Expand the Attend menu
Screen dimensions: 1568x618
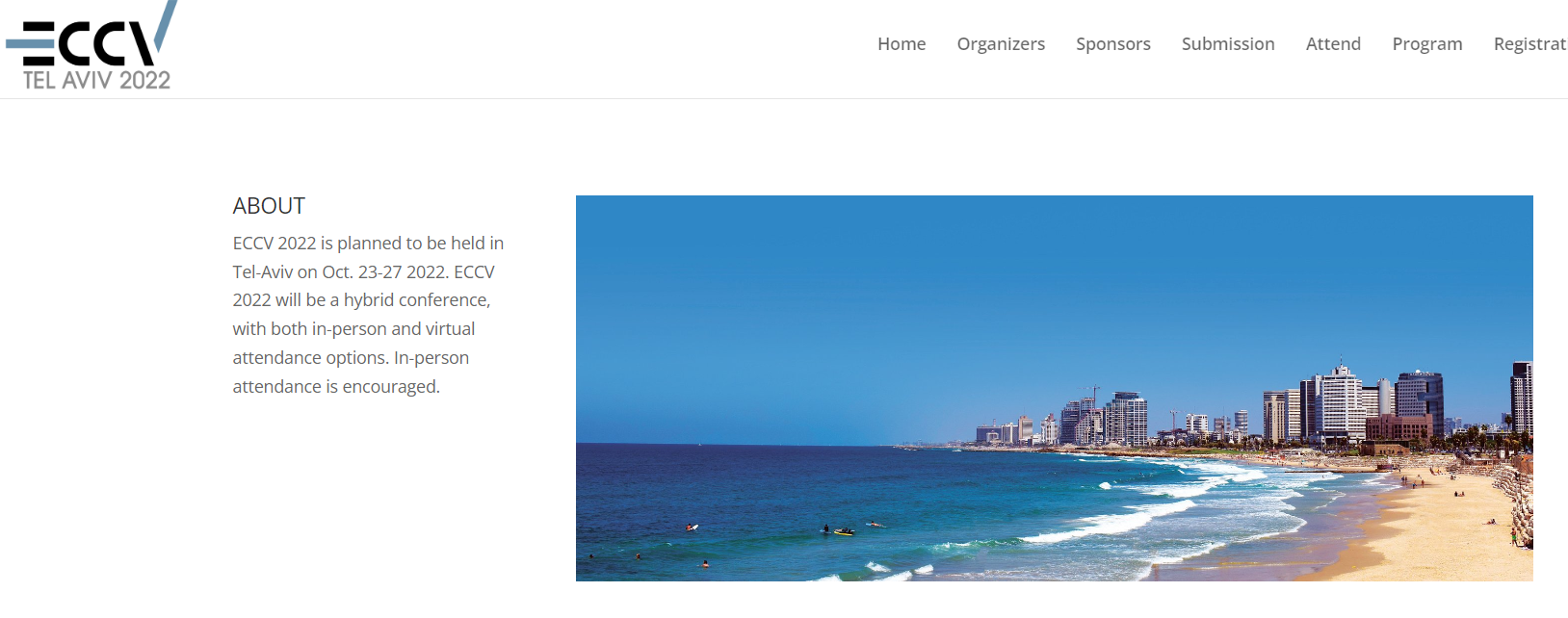click(x=1333, y=44)
